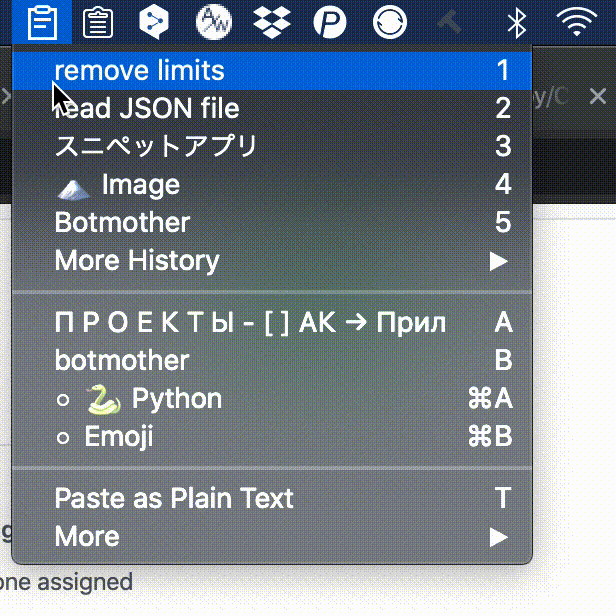
Task: Open the Bluetooth menu bar icon
Action: pyautogui.click(x=517, y=23)
